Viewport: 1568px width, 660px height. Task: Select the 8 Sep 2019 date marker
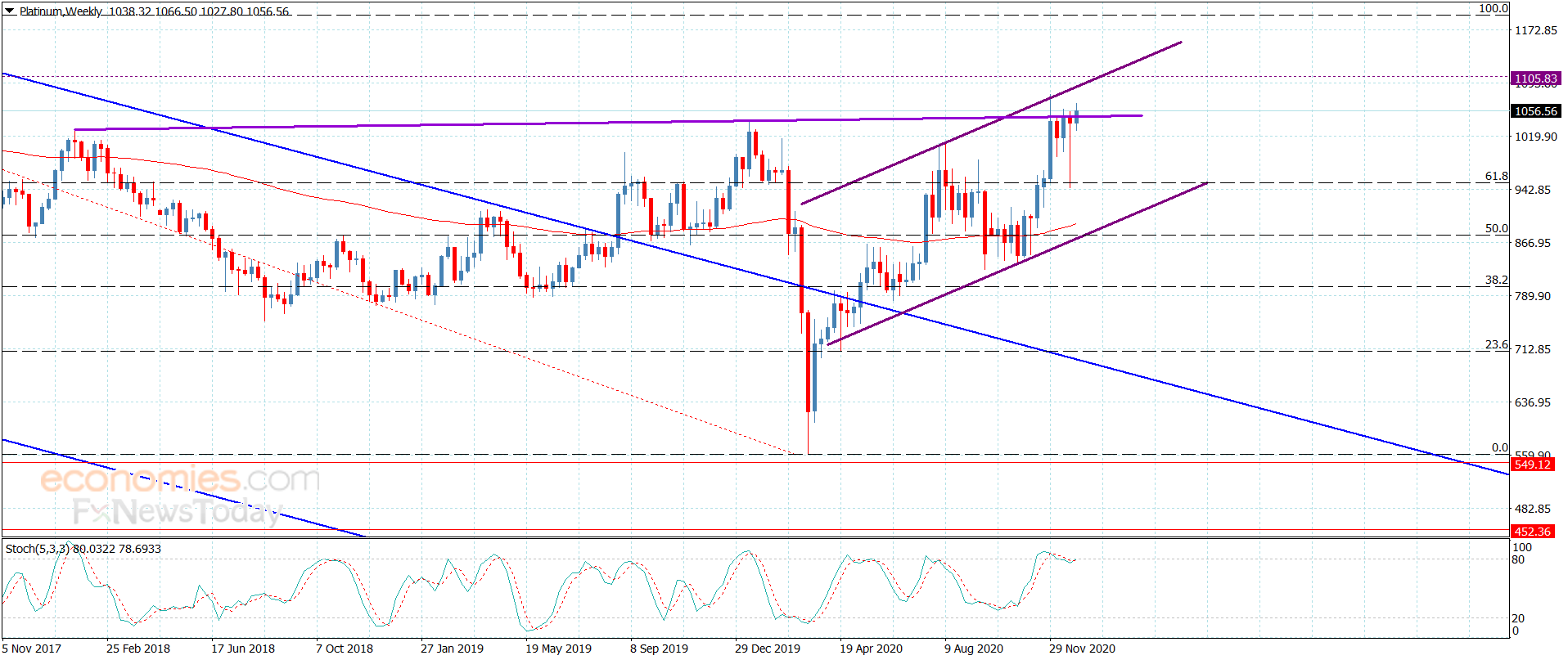coord(659,649)
